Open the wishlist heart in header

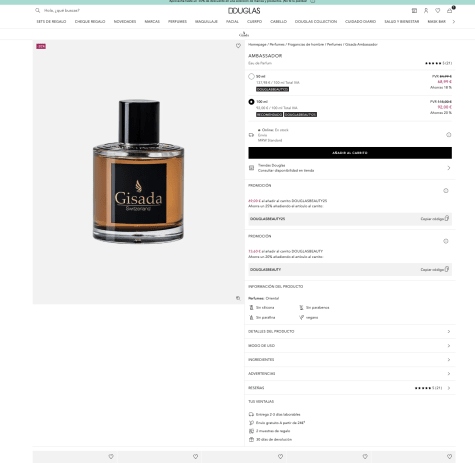[x=438, y=11]
